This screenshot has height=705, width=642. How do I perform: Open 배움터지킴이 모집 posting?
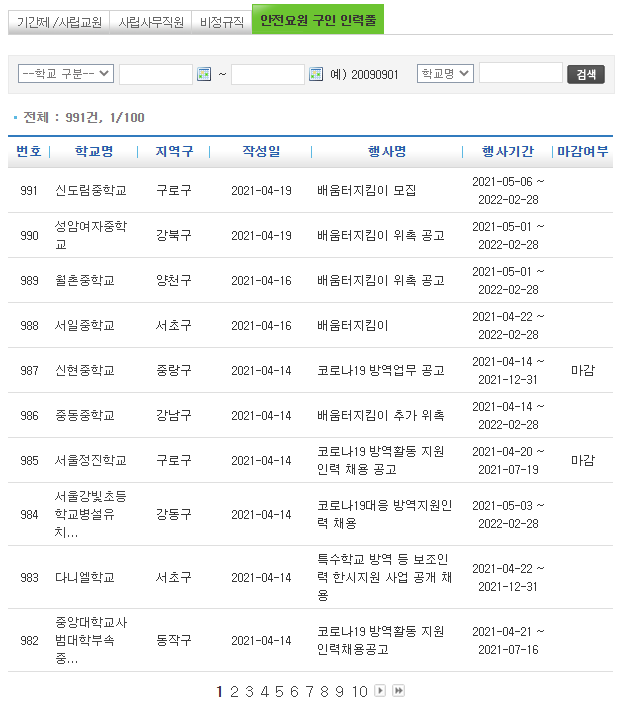[366, 191]
